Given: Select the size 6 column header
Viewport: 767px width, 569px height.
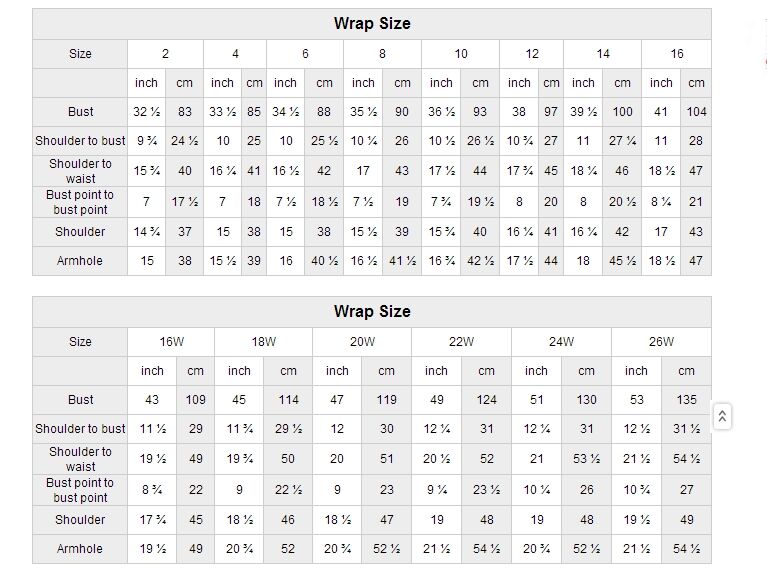Looking at the screenshot, I should pyautogui.click(x=305, y=53).
